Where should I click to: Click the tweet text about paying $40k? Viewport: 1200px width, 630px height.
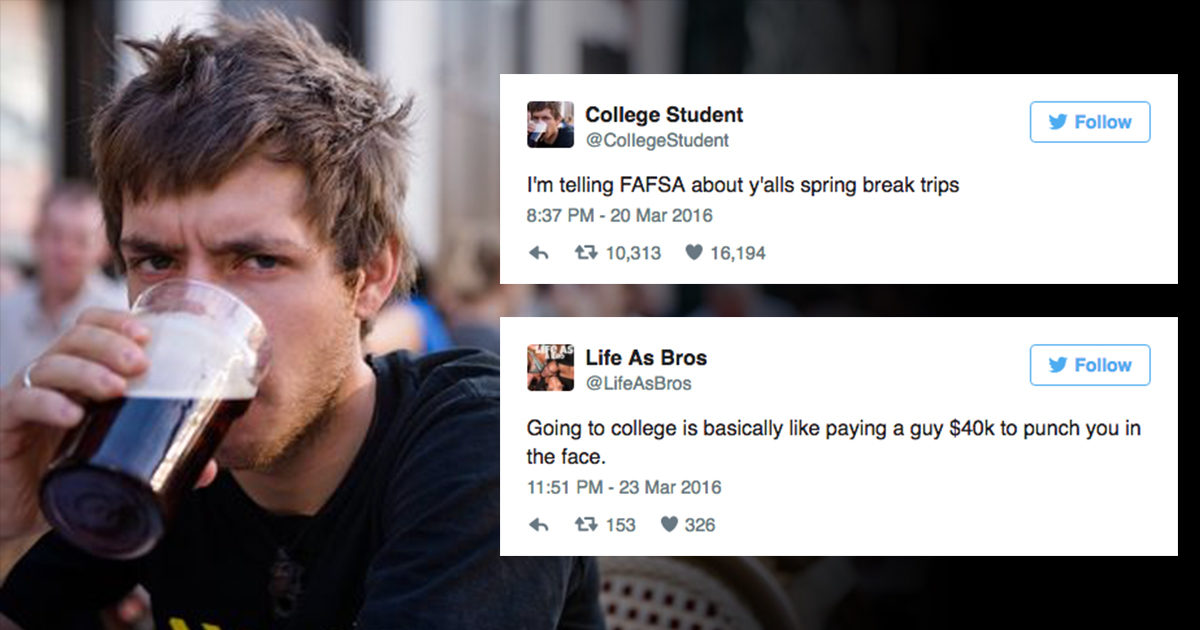click(834, 443)
